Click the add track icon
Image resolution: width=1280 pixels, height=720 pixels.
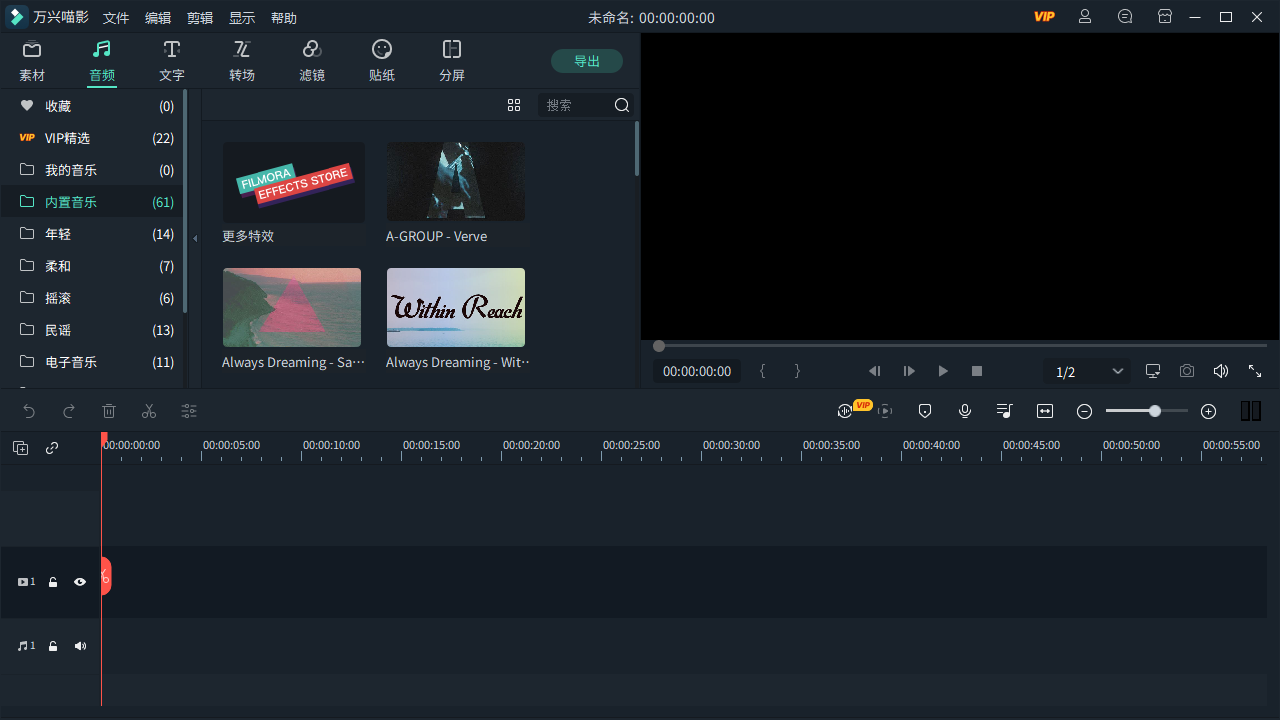[x=20, y=448]
